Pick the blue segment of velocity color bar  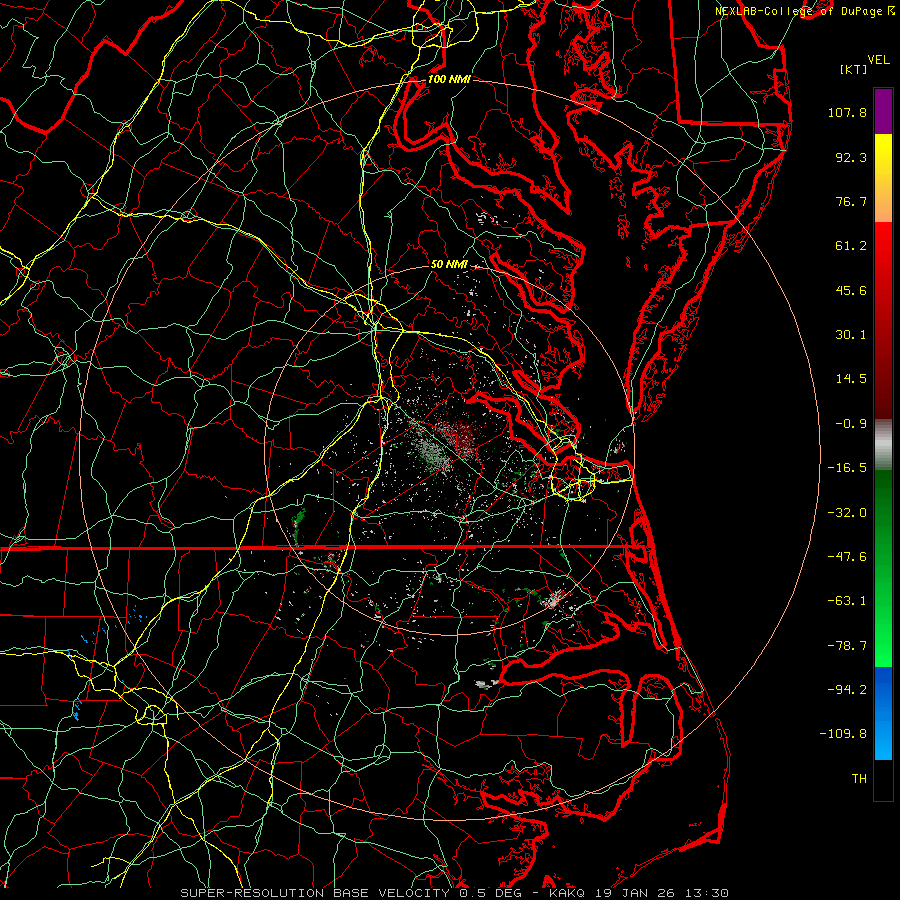883,713
